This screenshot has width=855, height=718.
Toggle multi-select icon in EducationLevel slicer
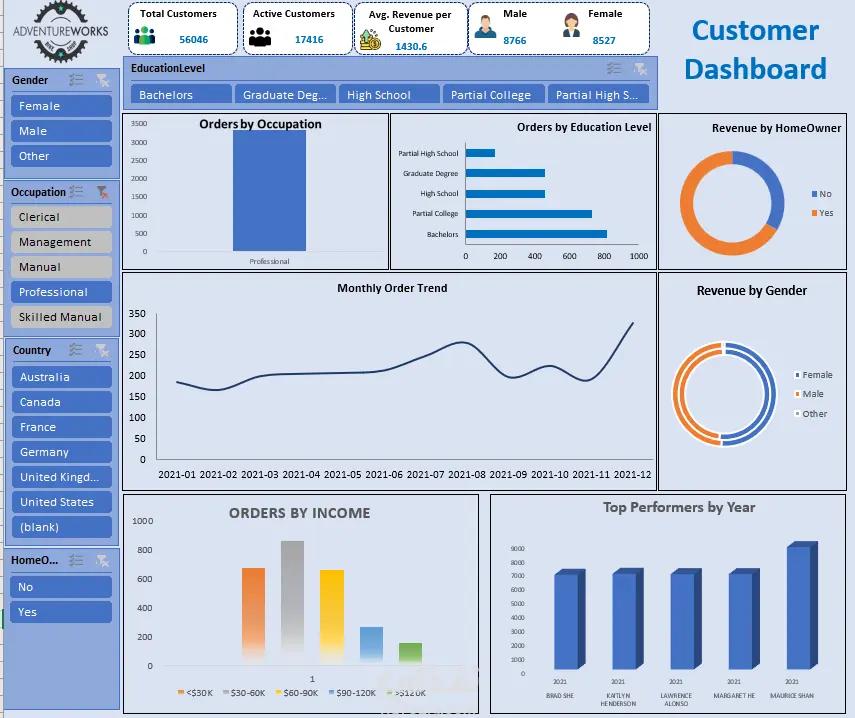(614, 68)
